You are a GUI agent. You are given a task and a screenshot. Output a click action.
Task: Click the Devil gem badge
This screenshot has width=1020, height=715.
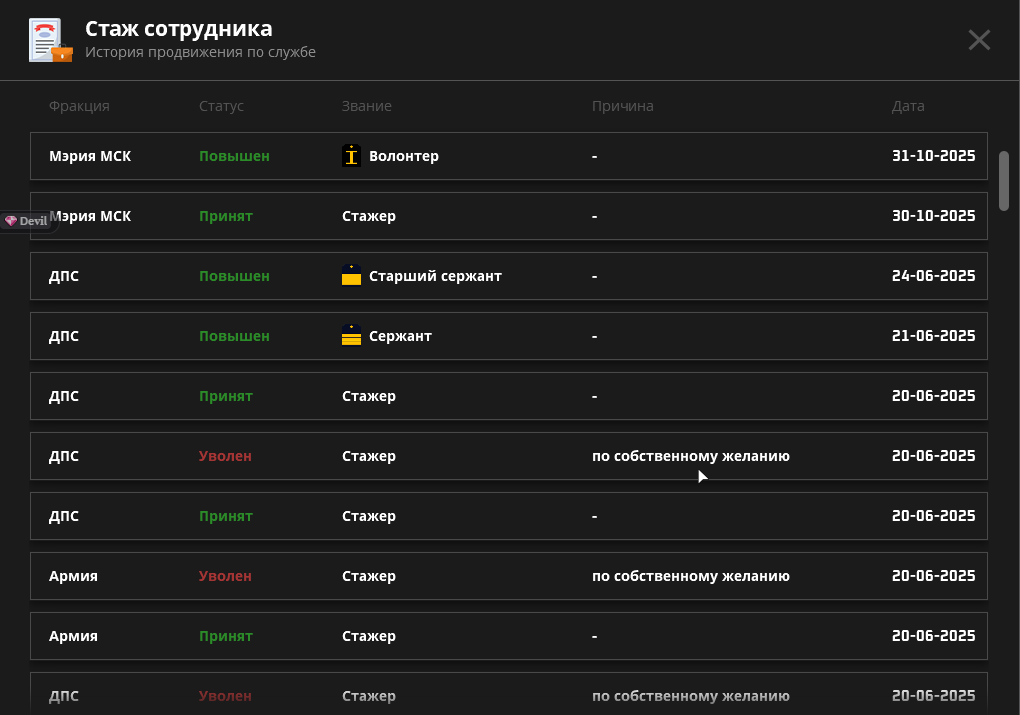(27, 221)
